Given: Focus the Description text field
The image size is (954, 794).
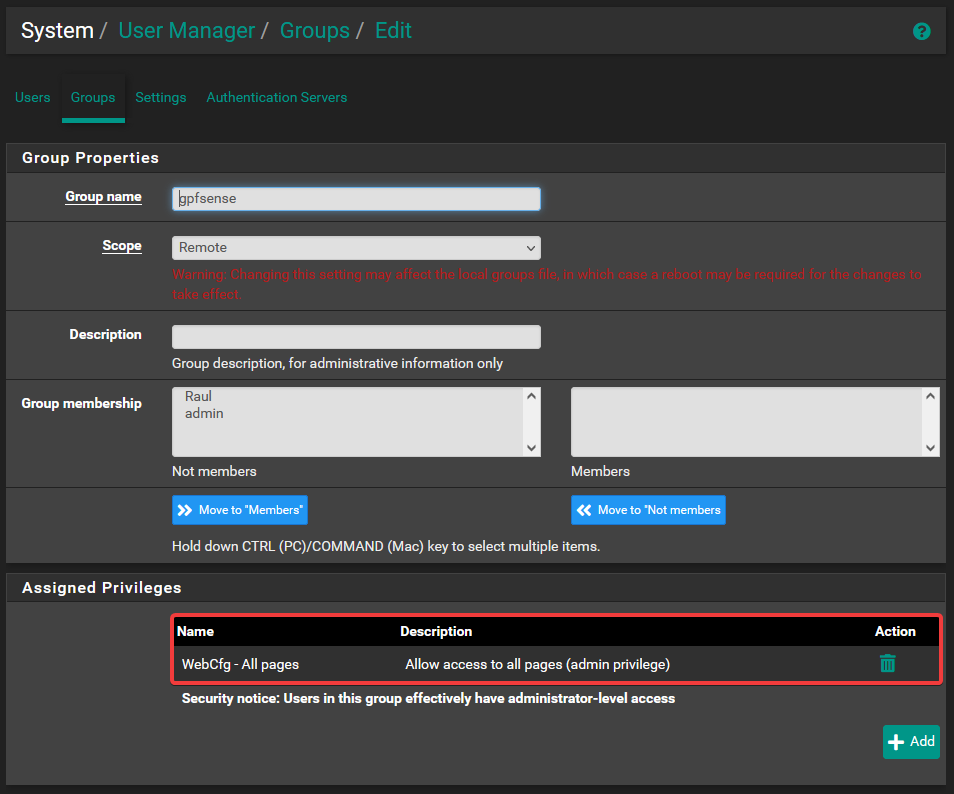Looking at the screenshot, I should pos(356,336).
